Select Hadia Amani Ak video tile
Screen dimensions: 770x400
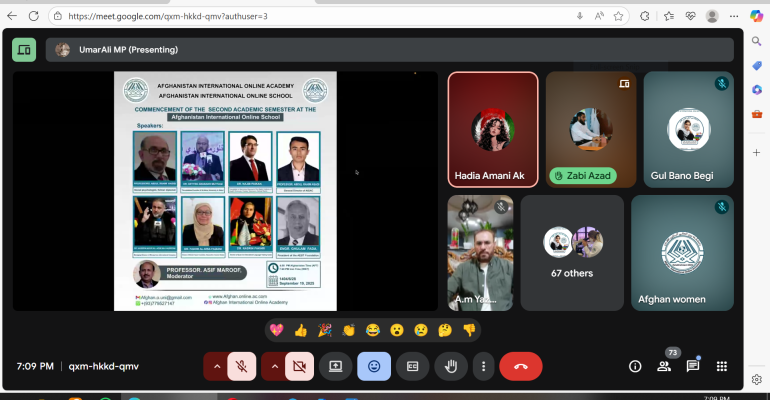click(x=492, y=129)
